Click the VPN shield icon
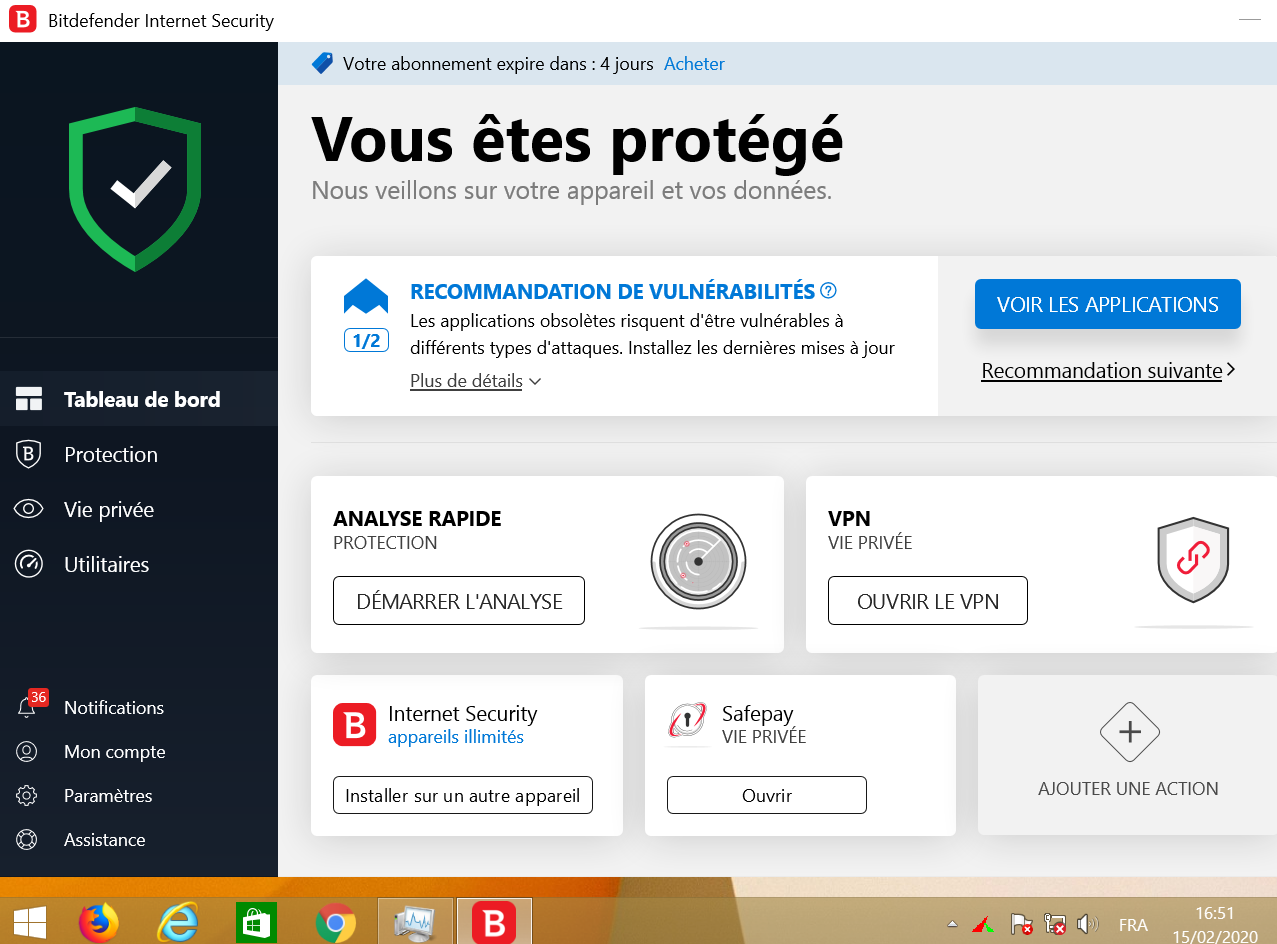Screen dimensions: 1277x944 coord(1193,560)
